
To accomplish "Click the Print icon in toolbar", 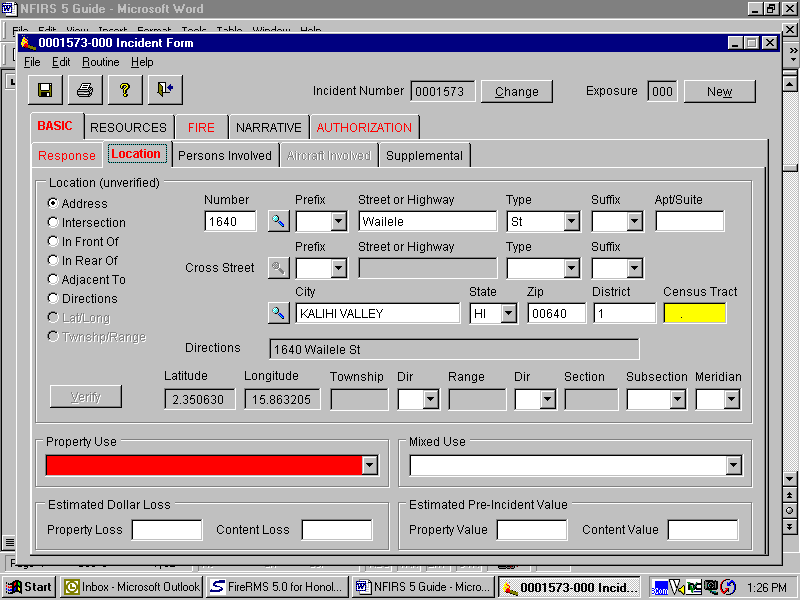I will [85, 90].
